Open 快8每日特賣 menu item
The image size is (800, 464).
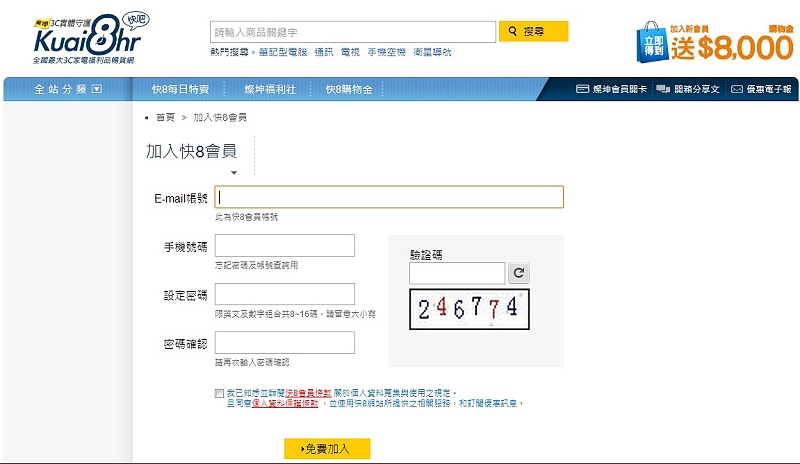pyautogui.click(x=181, y=89)
